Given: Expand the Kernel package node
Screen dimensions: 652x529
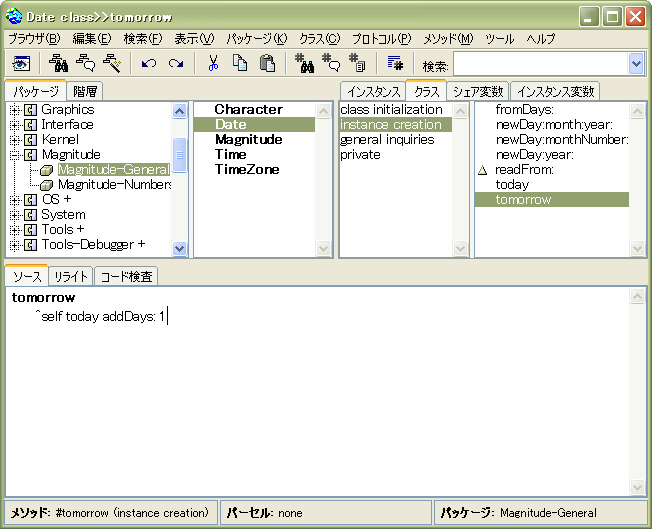Looking at the screenshot, I should click(15, 140).
